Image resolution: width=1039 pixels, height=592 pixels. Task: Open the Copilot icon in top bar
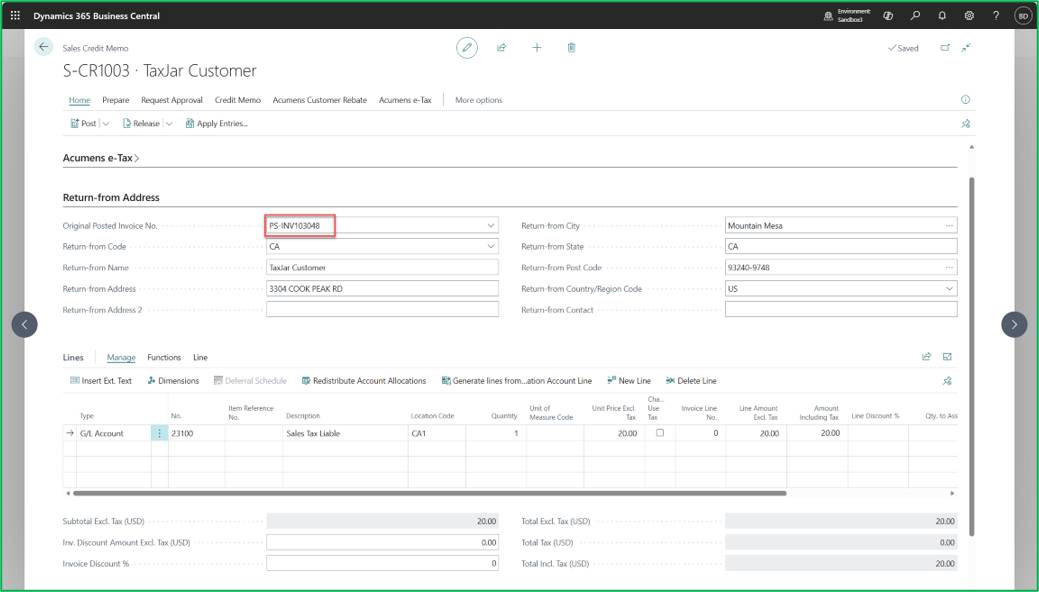pyautogui.click(x=888, y=15)
